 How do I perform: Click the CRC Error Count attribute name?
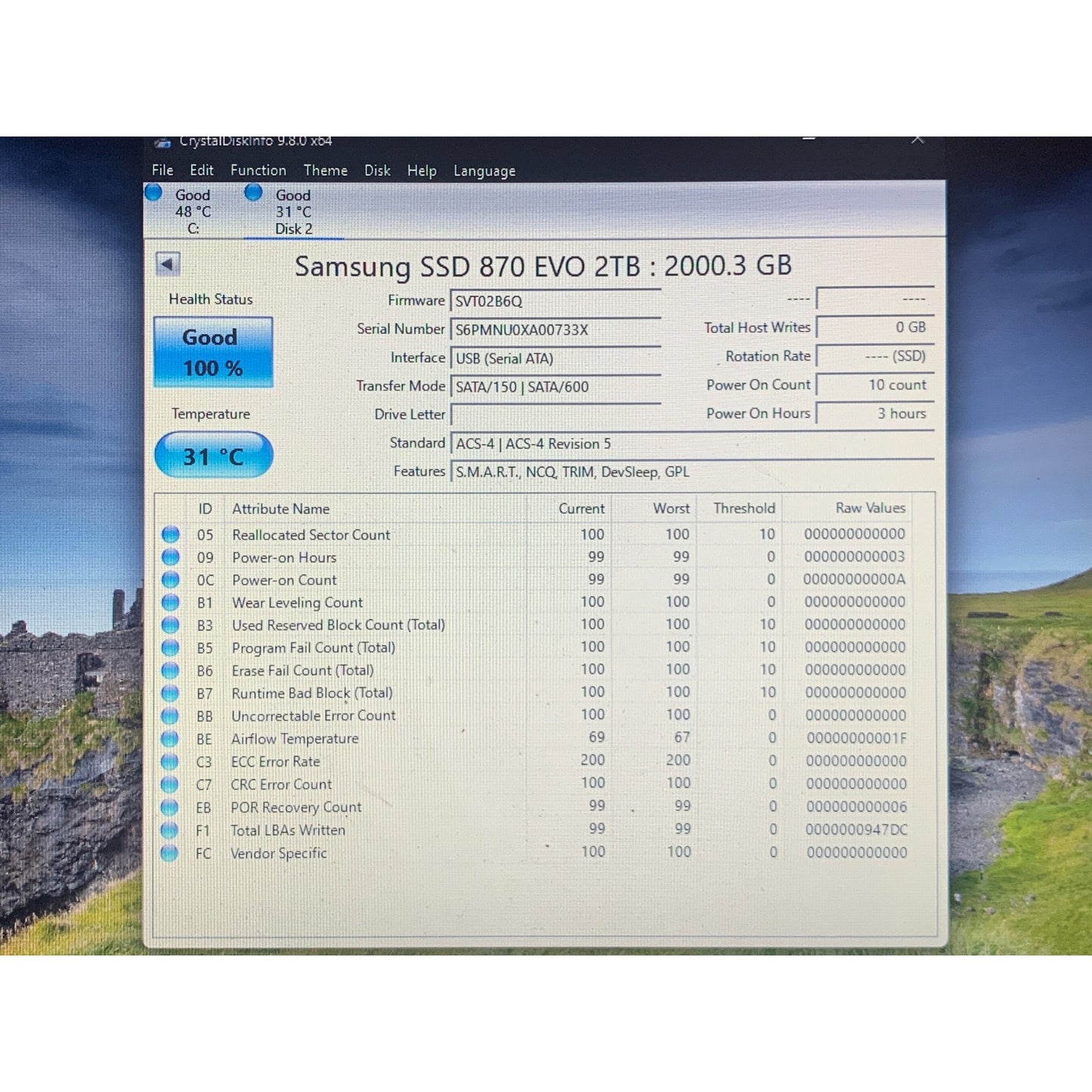[x=281, y=784]
